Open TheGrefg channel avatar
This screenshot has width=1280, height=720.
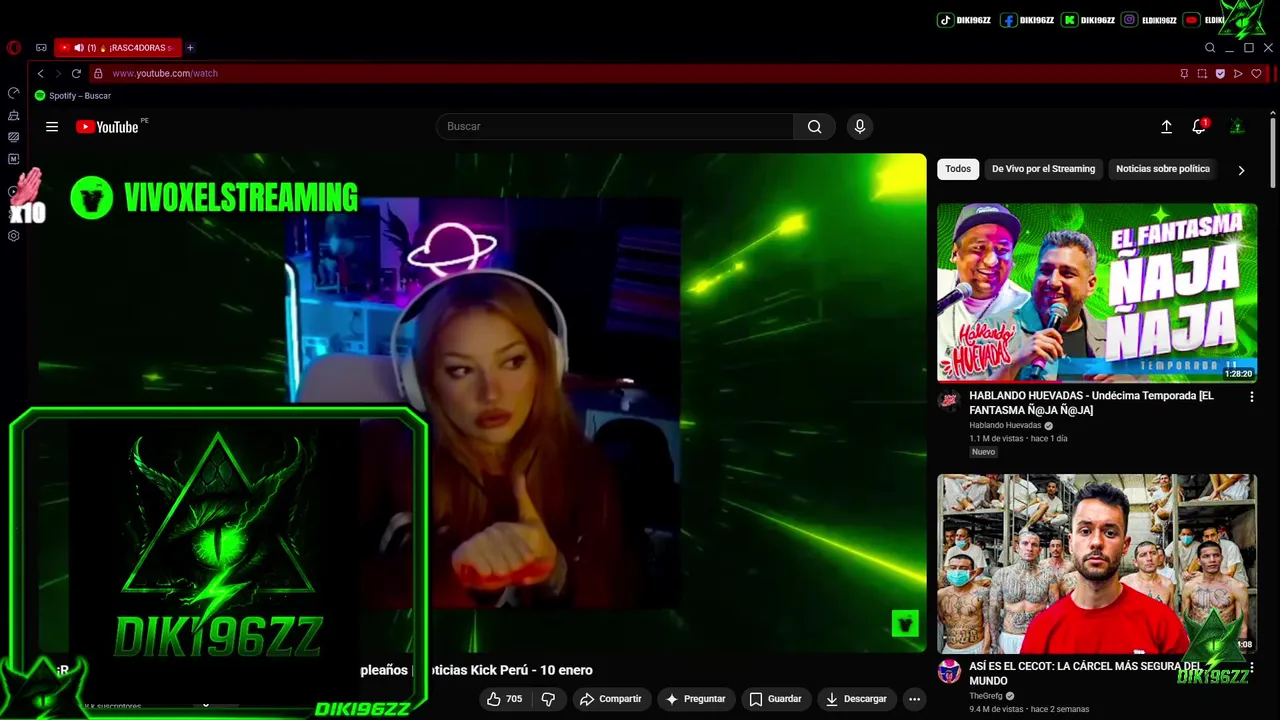(x=949, y=671)
